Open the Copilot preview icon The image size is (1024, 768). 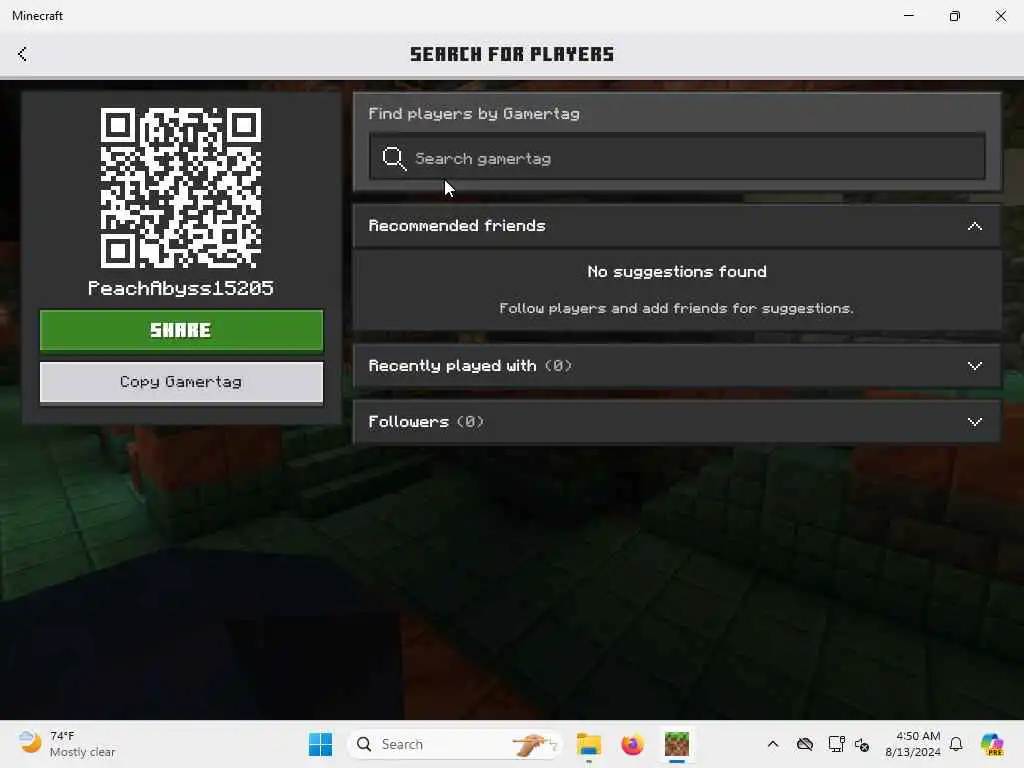pyautogui.click(x=992, y=744)
